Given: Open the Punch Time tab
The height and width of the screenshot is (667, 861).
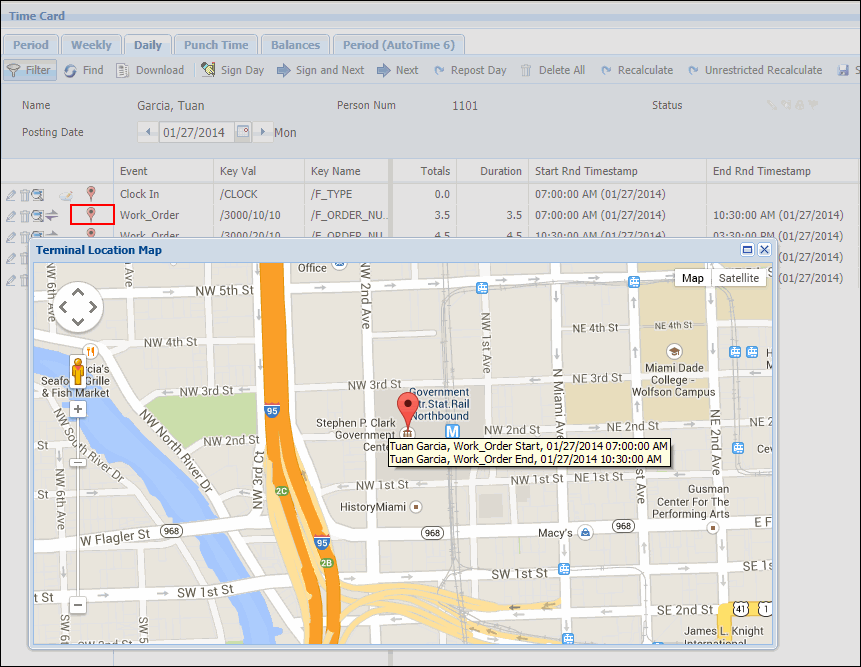Looking at the screenshot, I should click(x=216, y=45).
